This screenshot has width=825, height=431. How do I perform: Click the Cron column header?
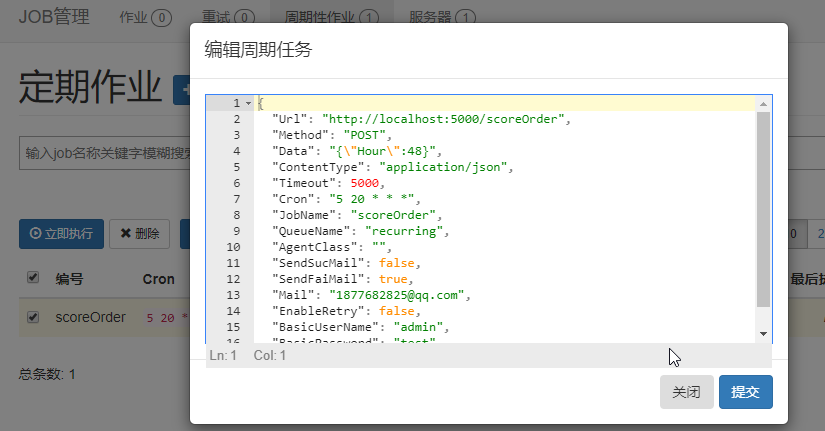pos(158,279)
